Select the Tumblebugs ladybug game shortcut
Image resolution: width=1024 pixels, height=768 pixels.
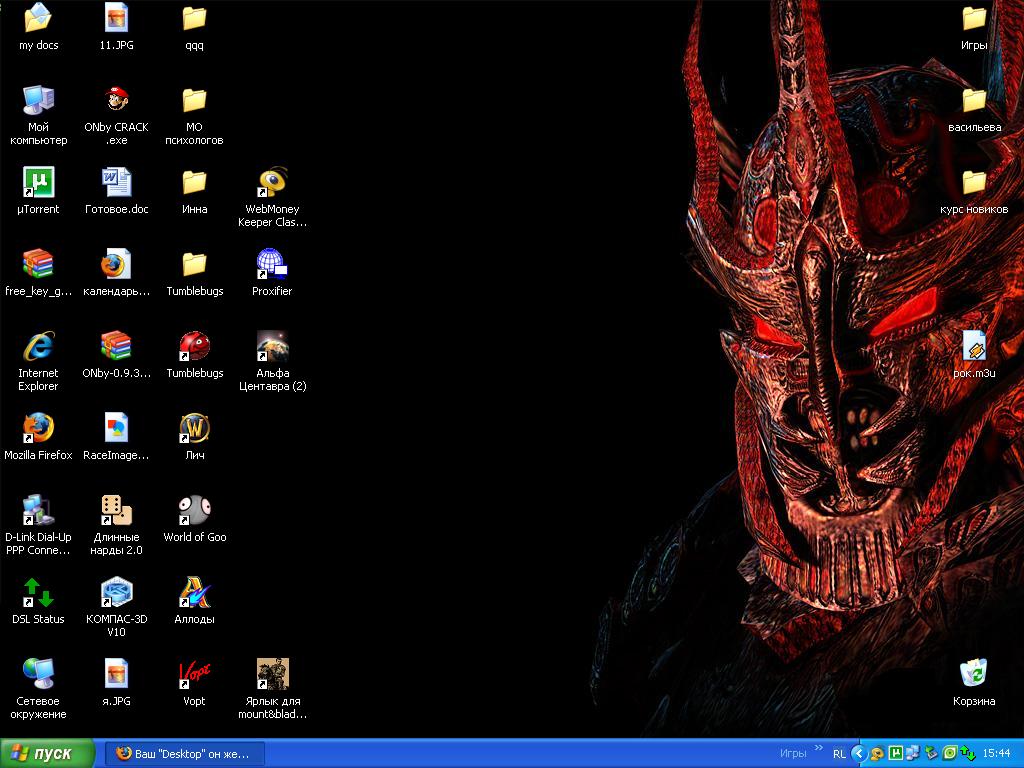click(x=194, y=346)
